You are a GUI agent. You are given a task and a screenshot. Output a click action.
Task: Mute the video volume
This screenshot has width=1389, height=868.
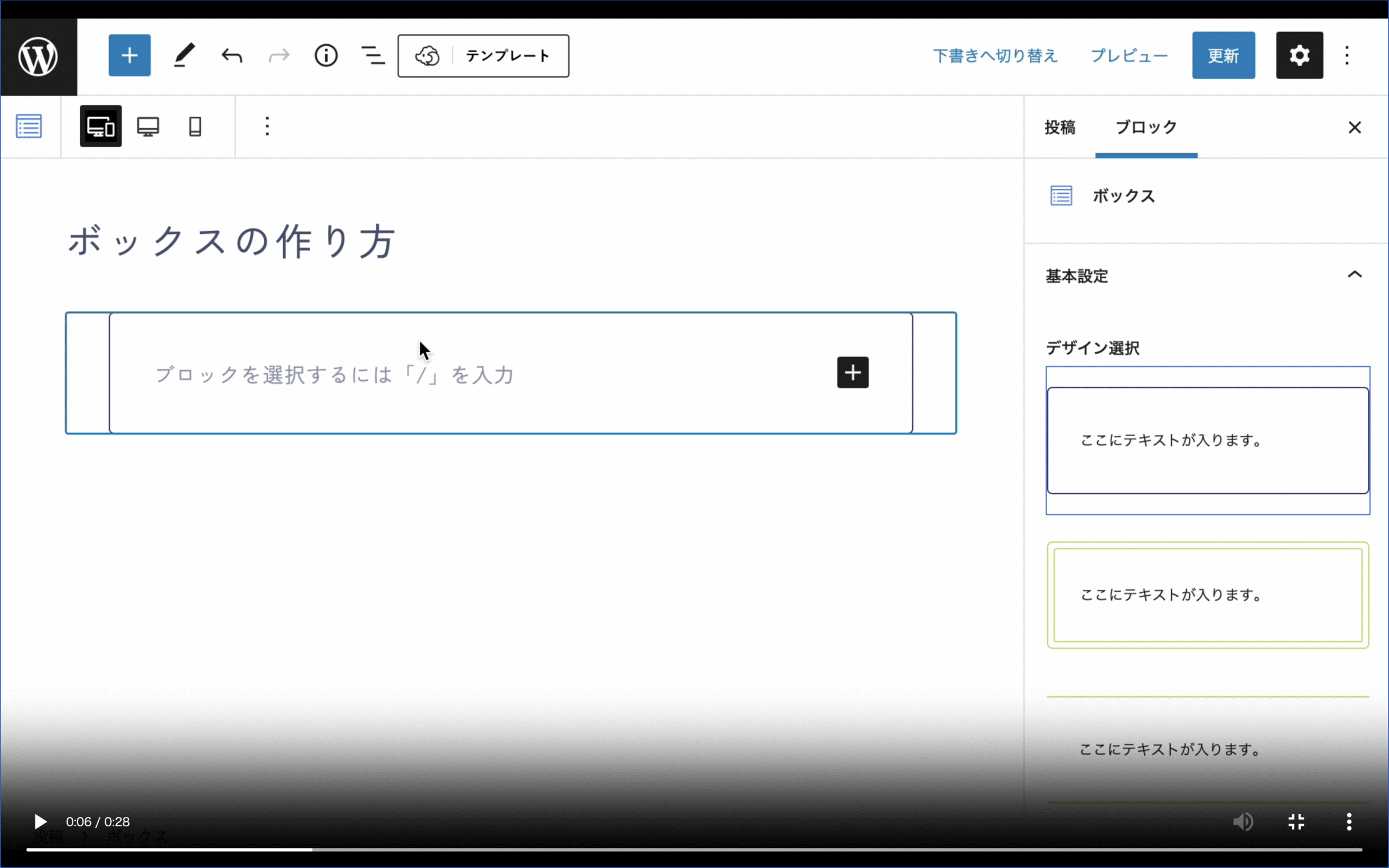[1243, 821]
